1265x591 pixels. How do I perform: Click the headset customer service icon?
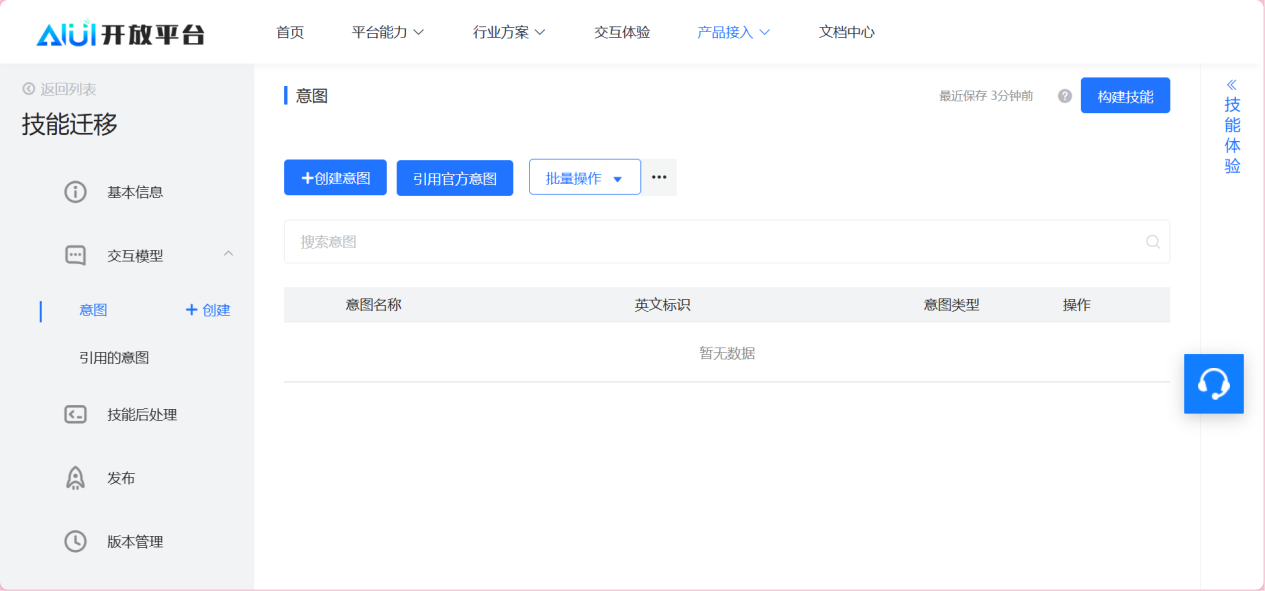pyautogui.click(x=1213, y=384)
